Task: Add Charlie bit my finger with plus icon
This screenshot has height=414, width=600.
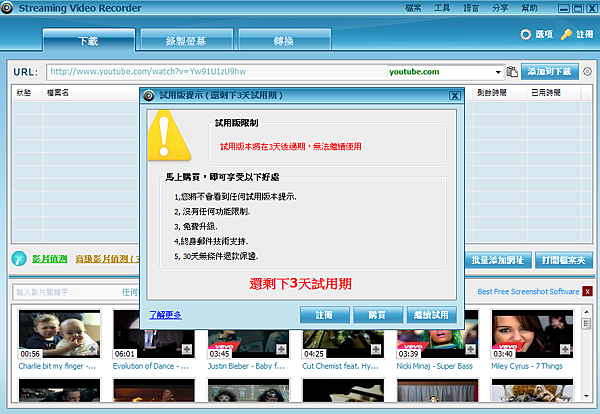Action: 92,349
